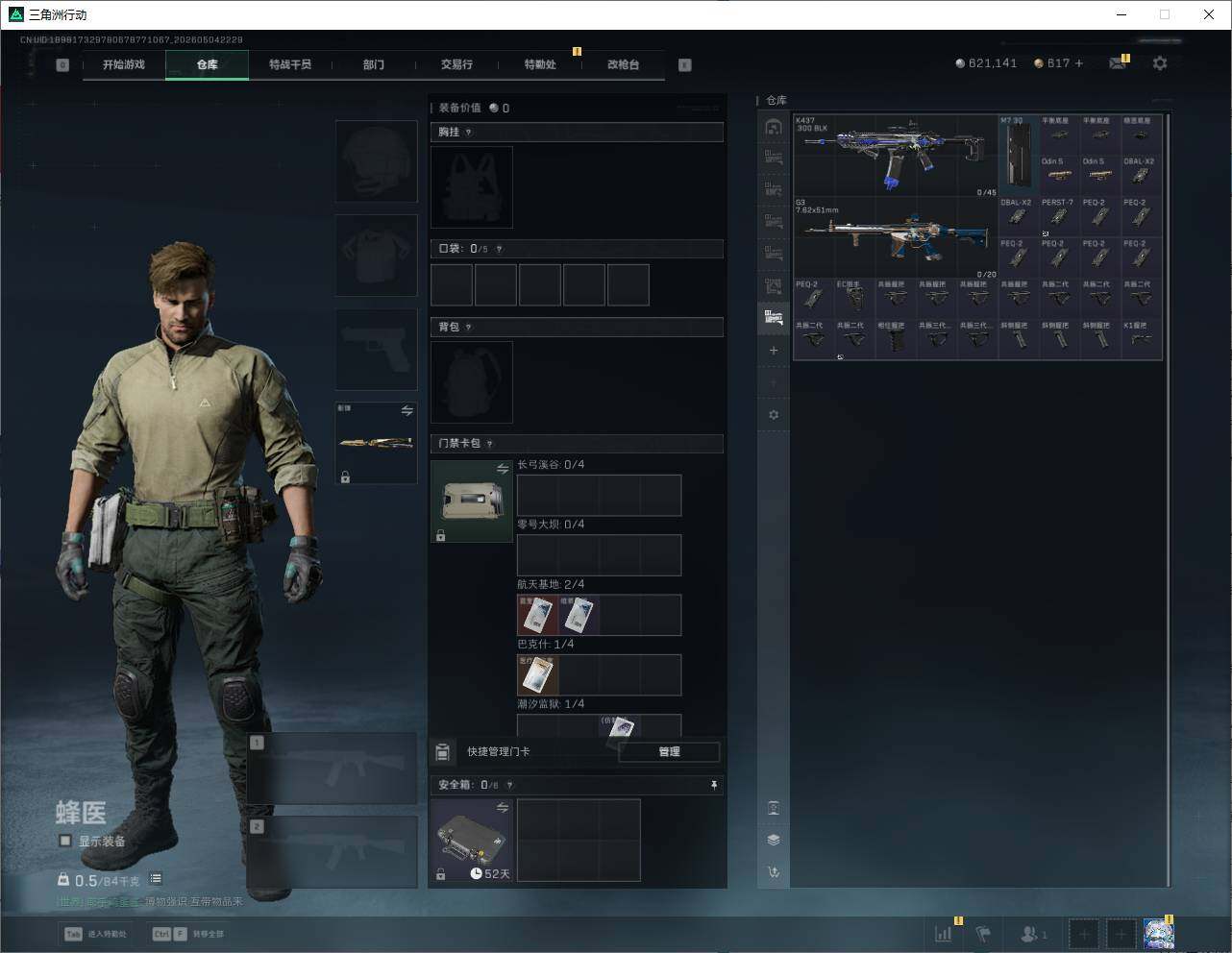This screenshot has height=953, width=1232.
Task: Click the help icon next to 胸挂
Action: point(468,133)
